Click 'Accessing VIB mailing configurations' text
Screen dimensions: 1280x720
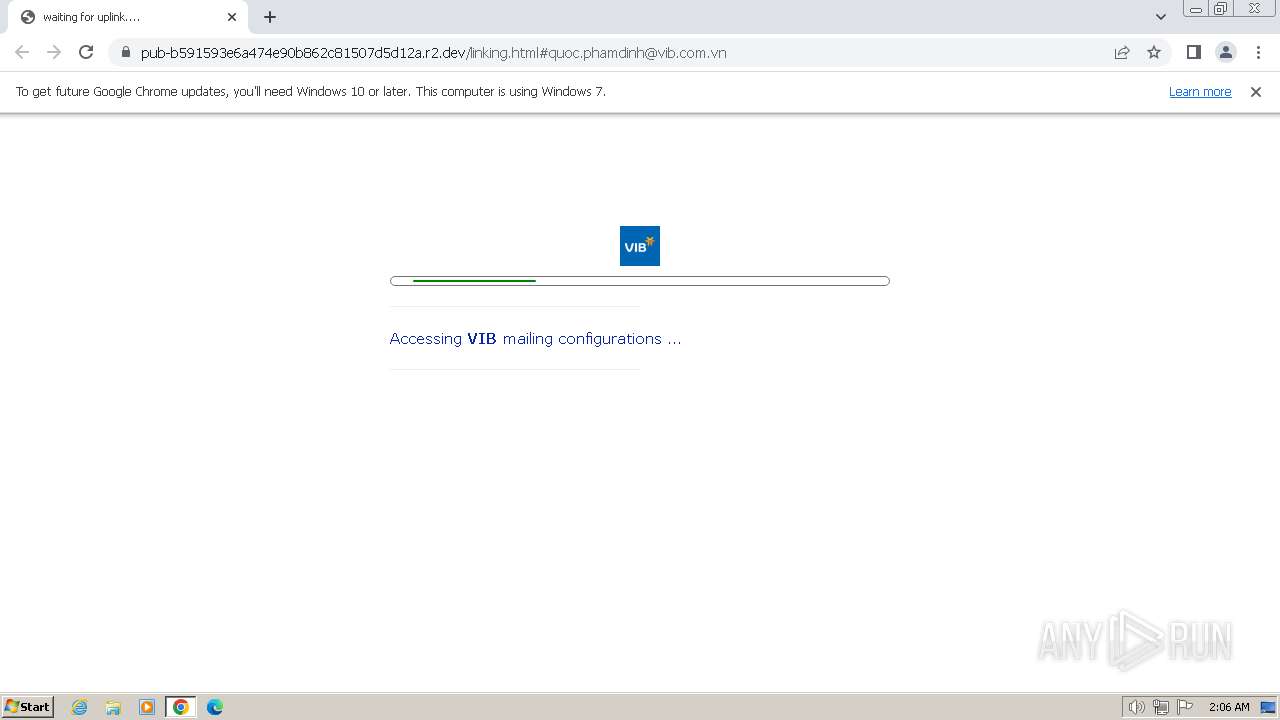click(535, 338)
